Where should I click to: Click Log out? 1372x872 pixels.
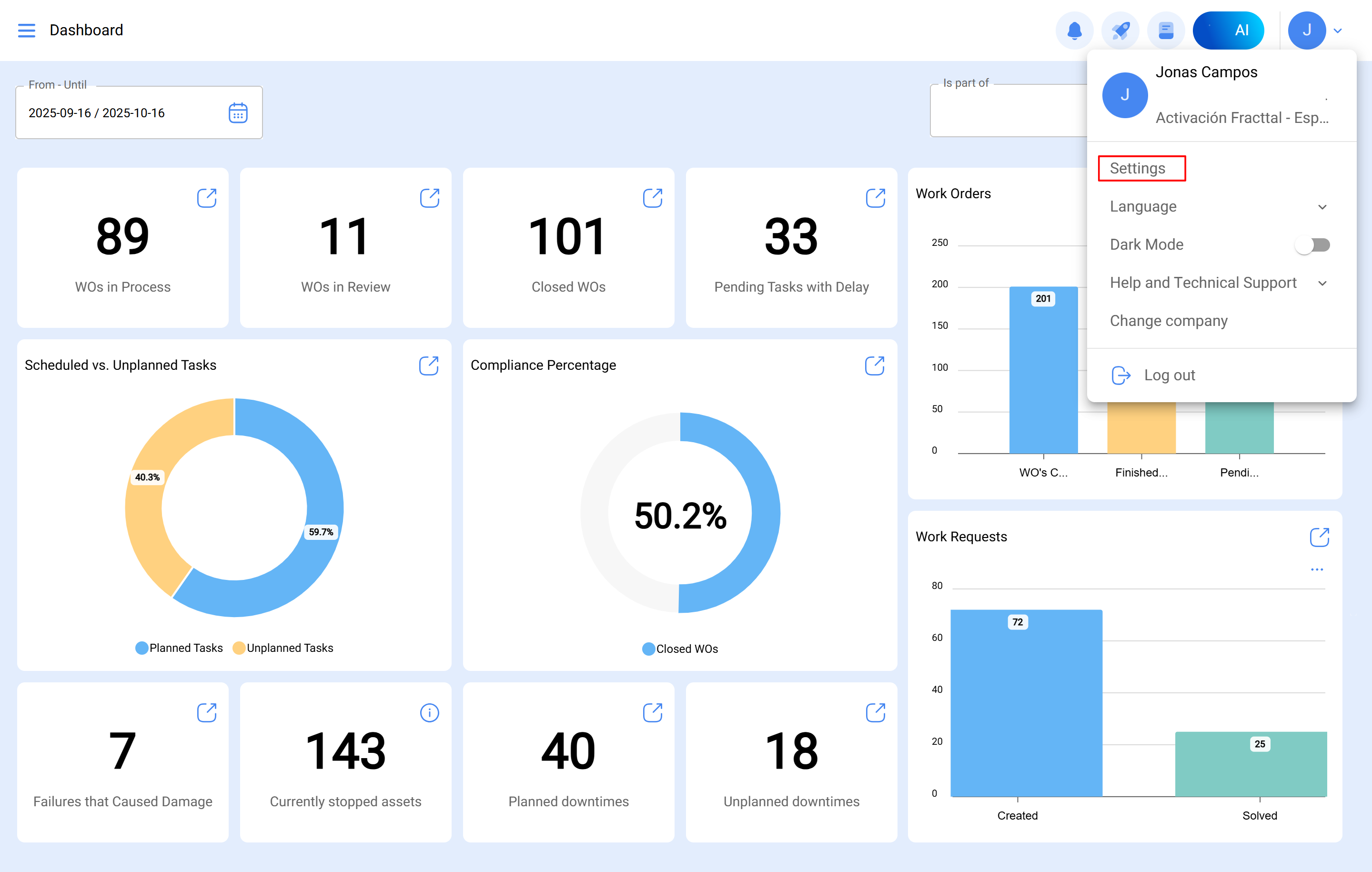(x=1169, y=375)
